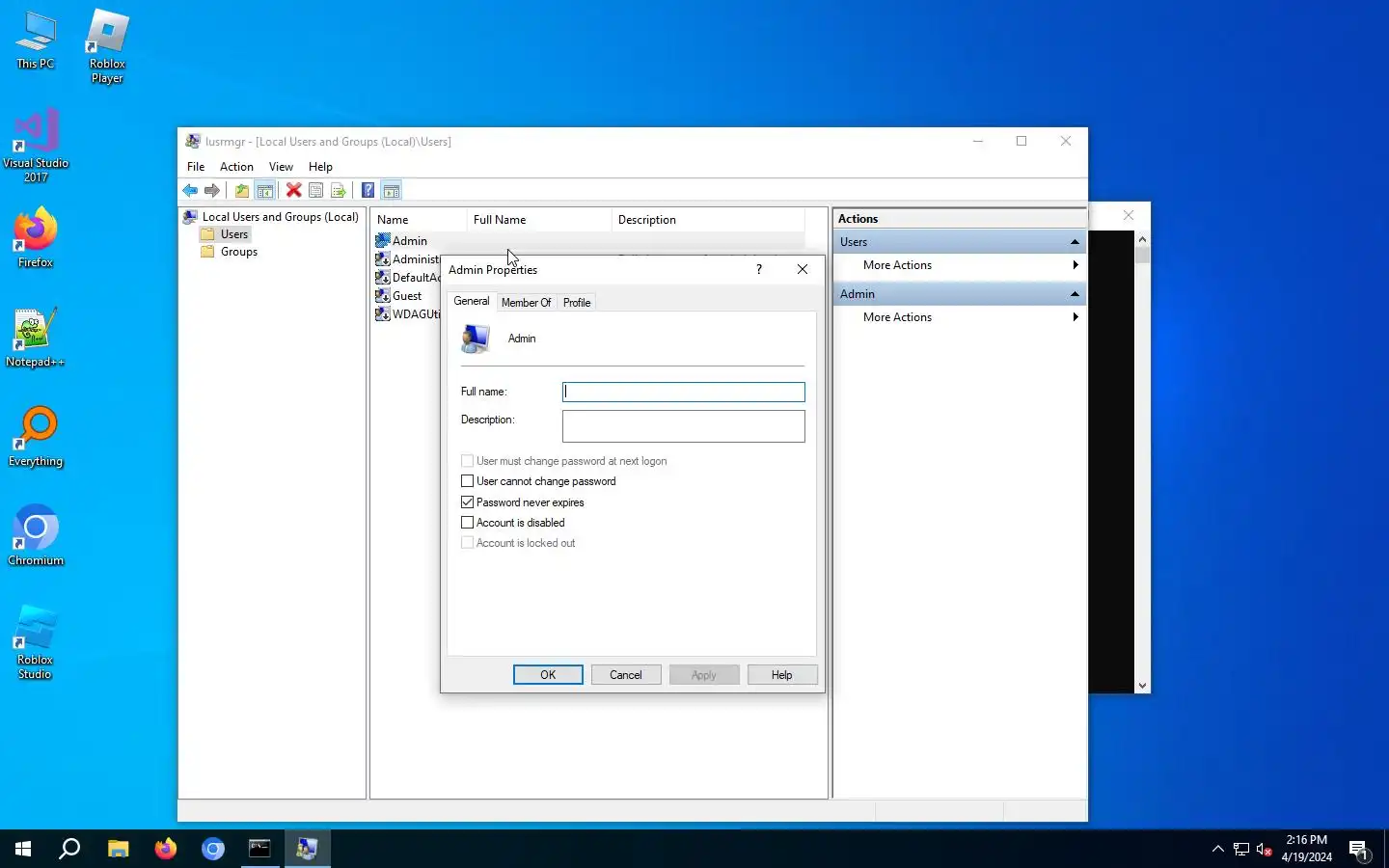
Task: Switch to the Profile tab
Action: coord(577,303)
